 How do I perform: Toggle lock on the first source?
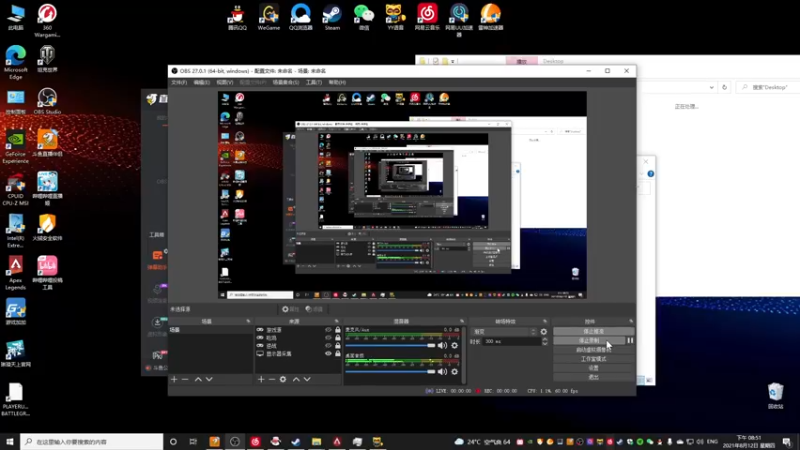point(337,330)
